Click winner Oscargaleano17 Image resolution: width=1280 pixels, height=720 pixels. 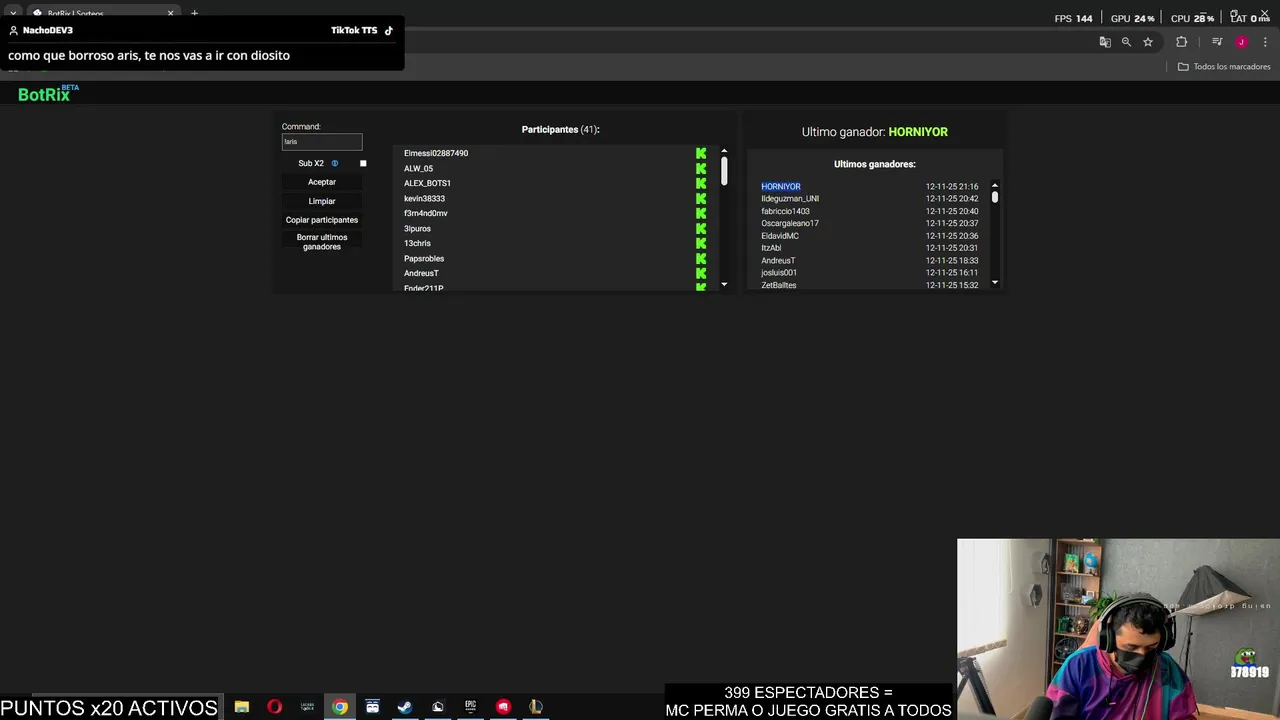point(790,223)
